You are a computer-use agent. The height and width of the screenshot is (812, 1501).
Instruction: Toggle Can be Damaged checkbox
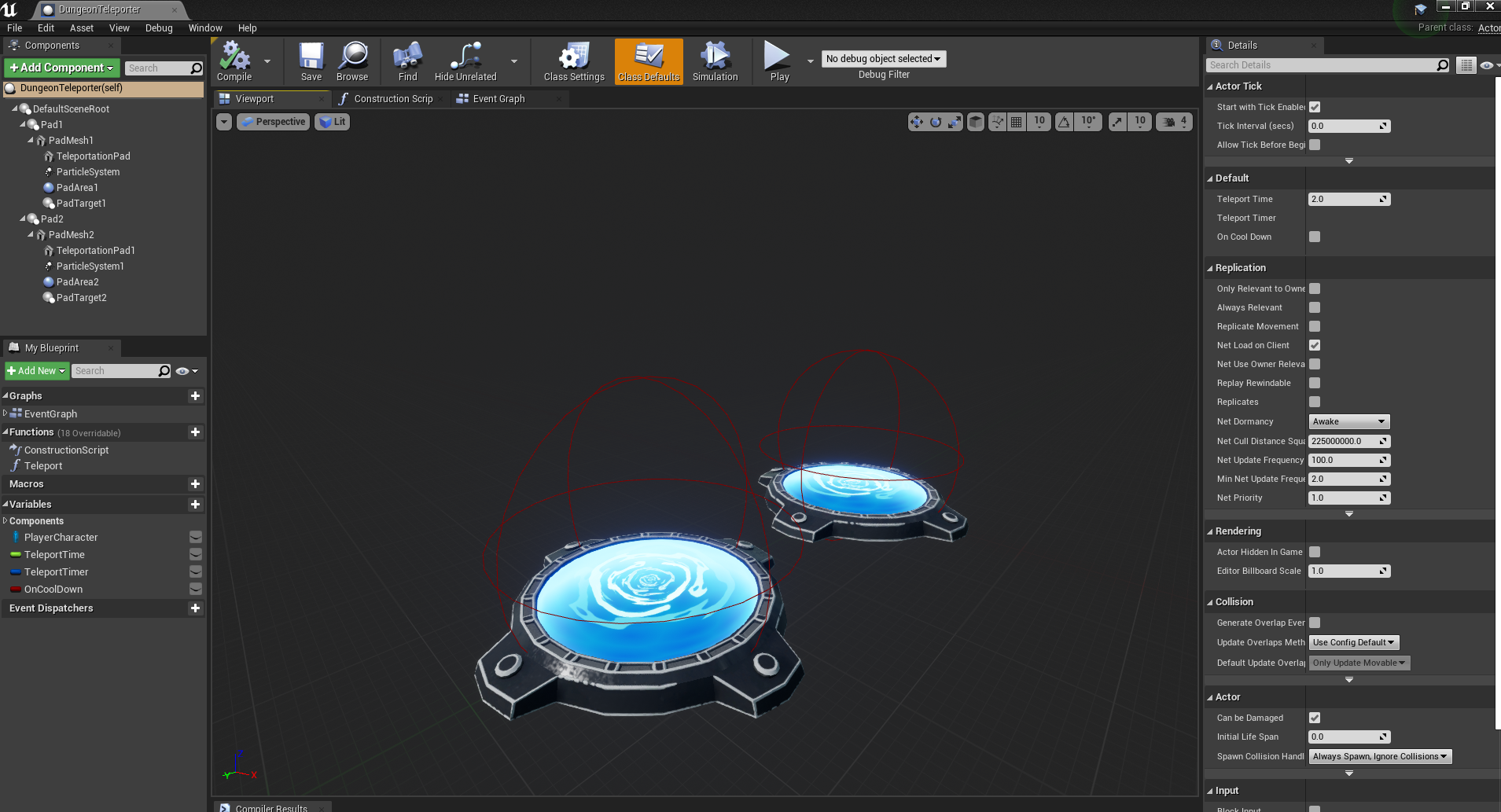click(x=1315, y=718)
